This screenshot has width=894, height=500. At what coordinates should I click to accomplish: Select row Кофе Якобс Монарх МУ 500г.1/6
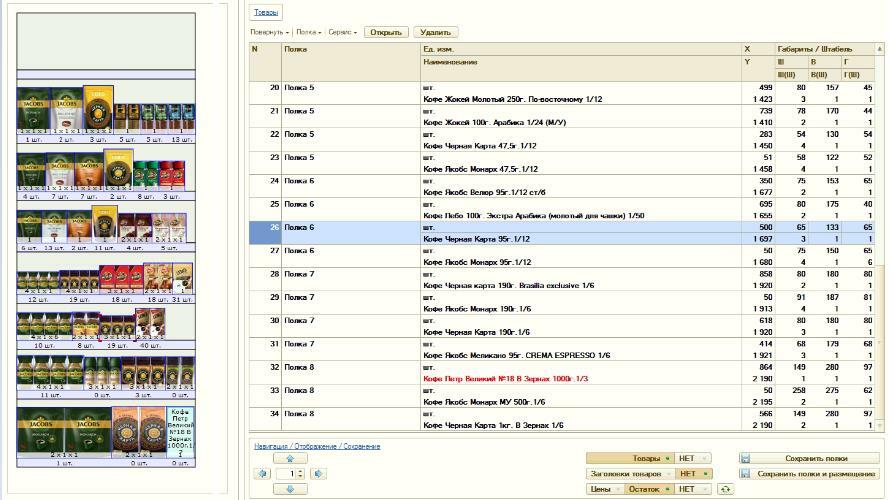562,397
